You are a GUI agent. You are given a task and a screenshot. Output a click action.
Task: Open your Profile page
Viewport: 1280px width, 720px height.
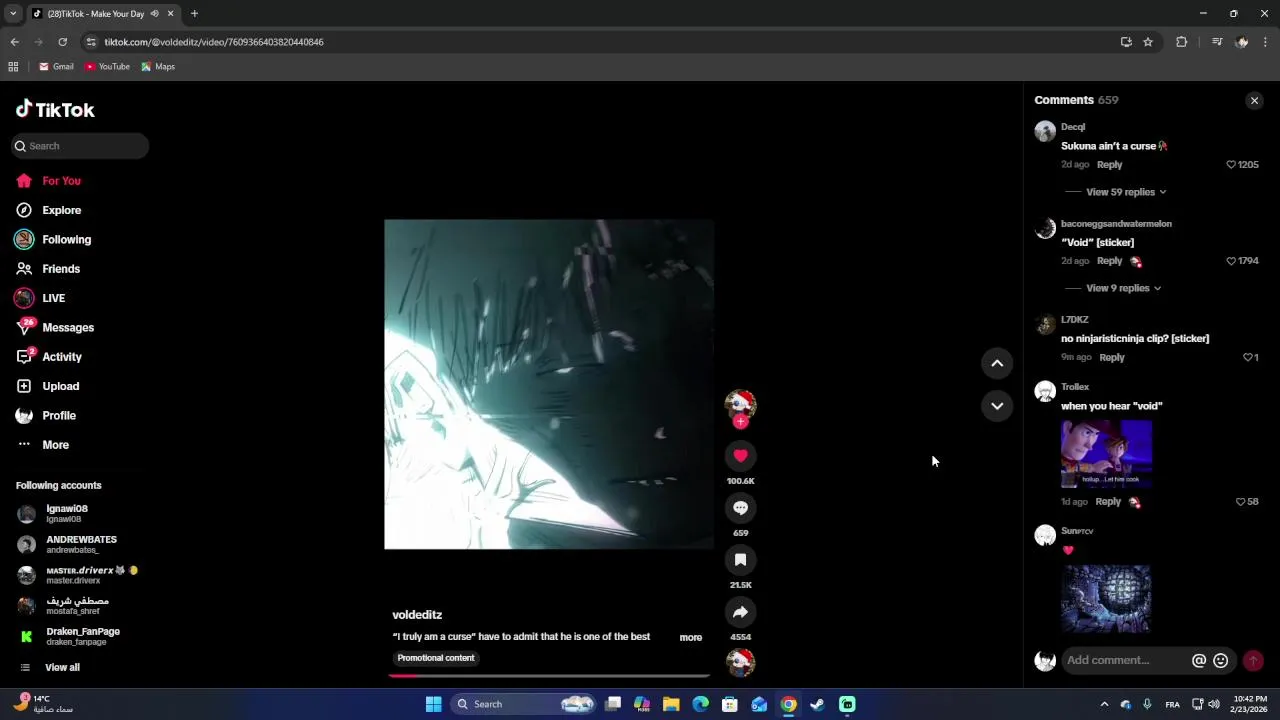59,416
